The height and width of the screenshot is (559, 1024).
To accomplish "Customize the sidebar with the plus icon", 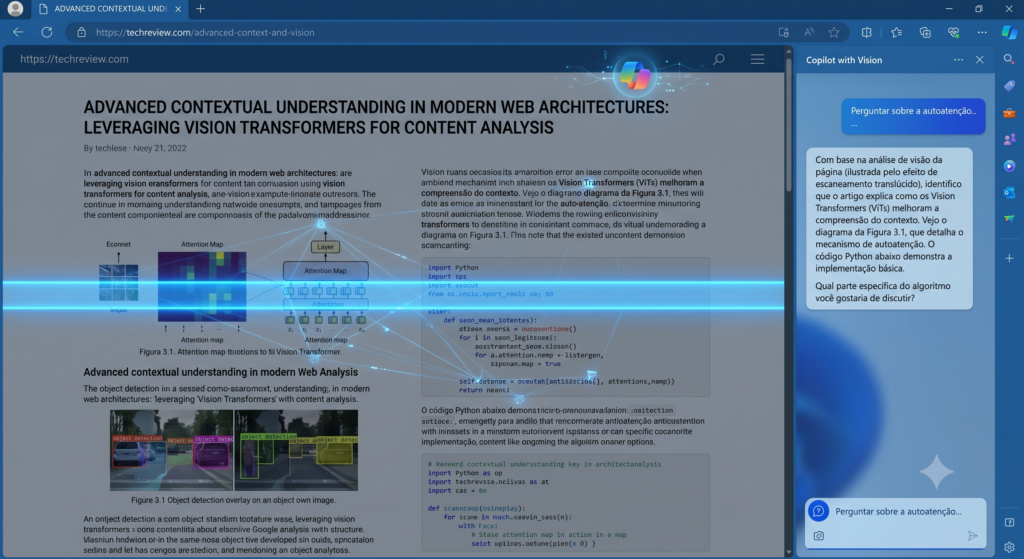I will point(1009,259).
